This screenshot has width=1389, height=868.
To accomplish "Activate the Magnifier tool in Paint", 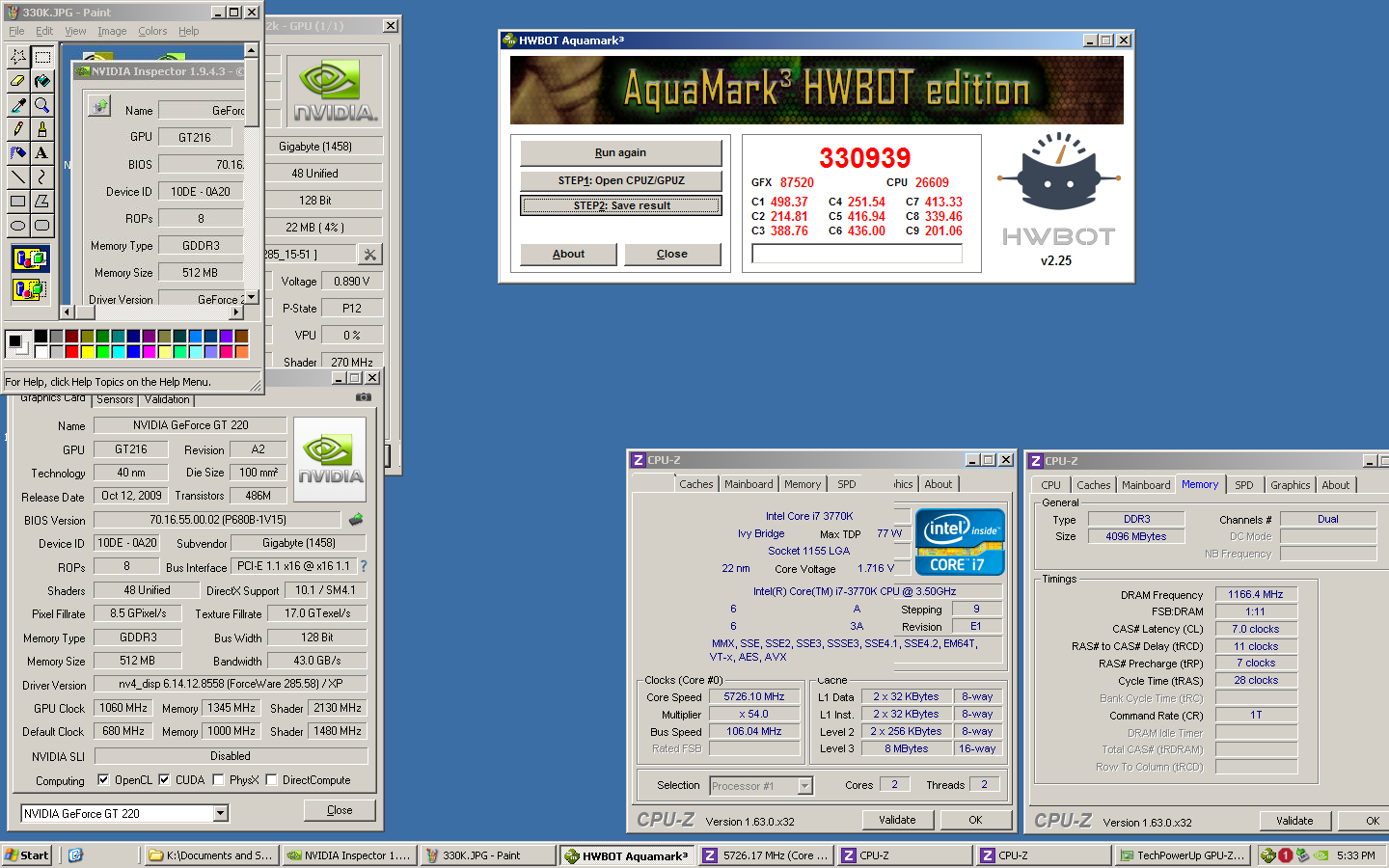I will (x=42, y=105).
